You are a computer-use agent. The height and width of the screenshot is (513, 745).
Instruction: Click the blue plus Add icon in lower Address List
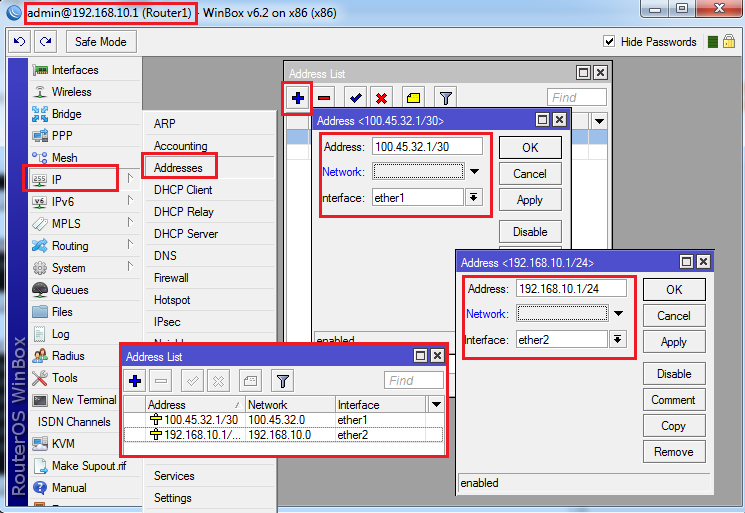click(135, 381)
